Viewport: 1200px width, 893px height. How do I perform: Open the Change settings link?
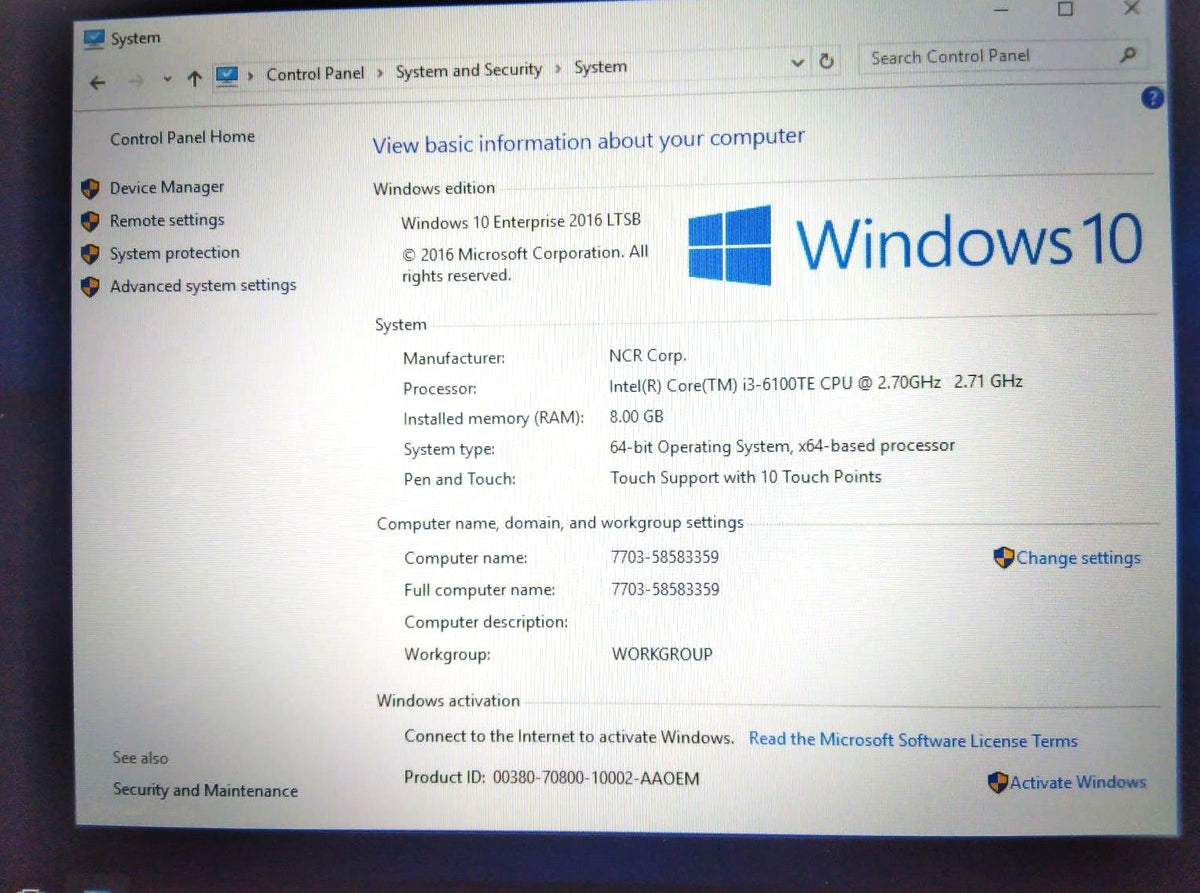click(1068, 558)
